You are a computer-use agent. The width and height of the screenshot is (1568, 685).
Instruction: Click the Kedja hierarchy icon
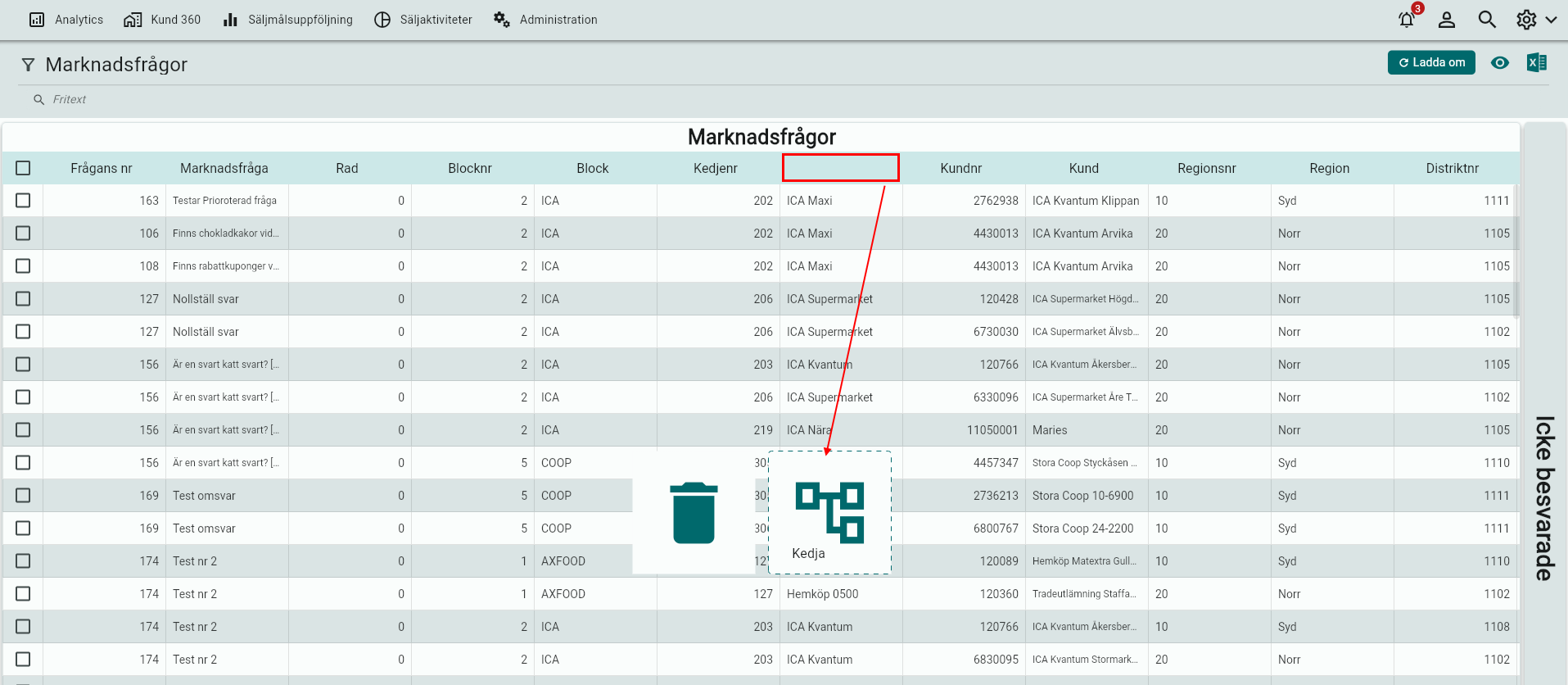click(x=829, y=511)
